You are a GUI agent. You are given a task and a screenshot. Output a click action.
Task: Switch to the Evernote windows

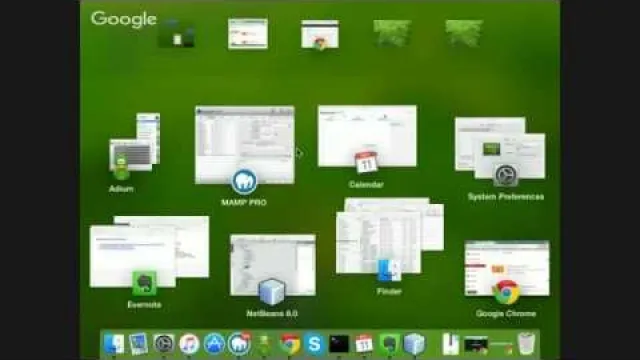pyautogui.click(x=149, y=251)
